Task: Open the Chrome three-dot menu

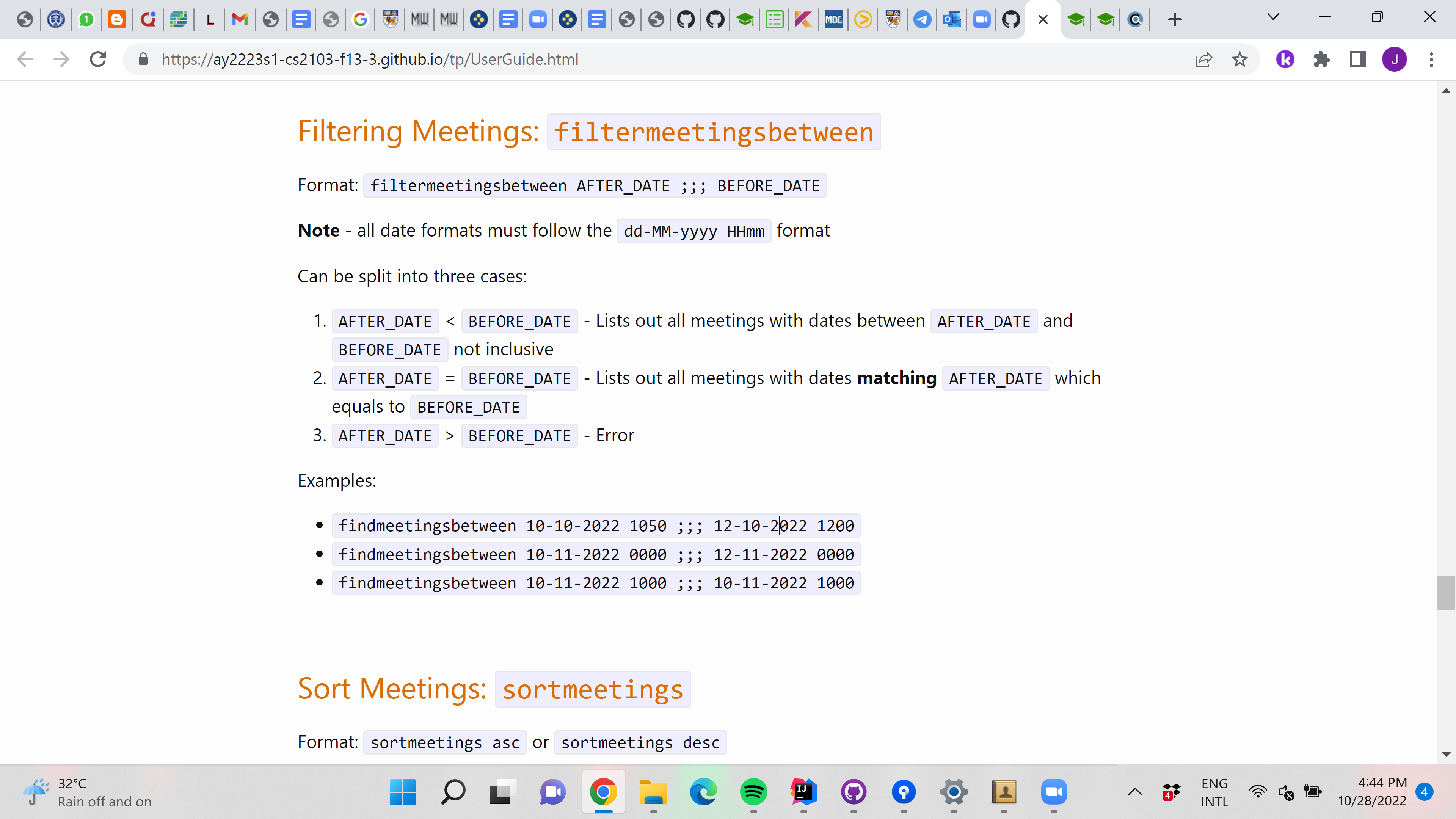Action: pyautogui.click(x=1431, y=60)
